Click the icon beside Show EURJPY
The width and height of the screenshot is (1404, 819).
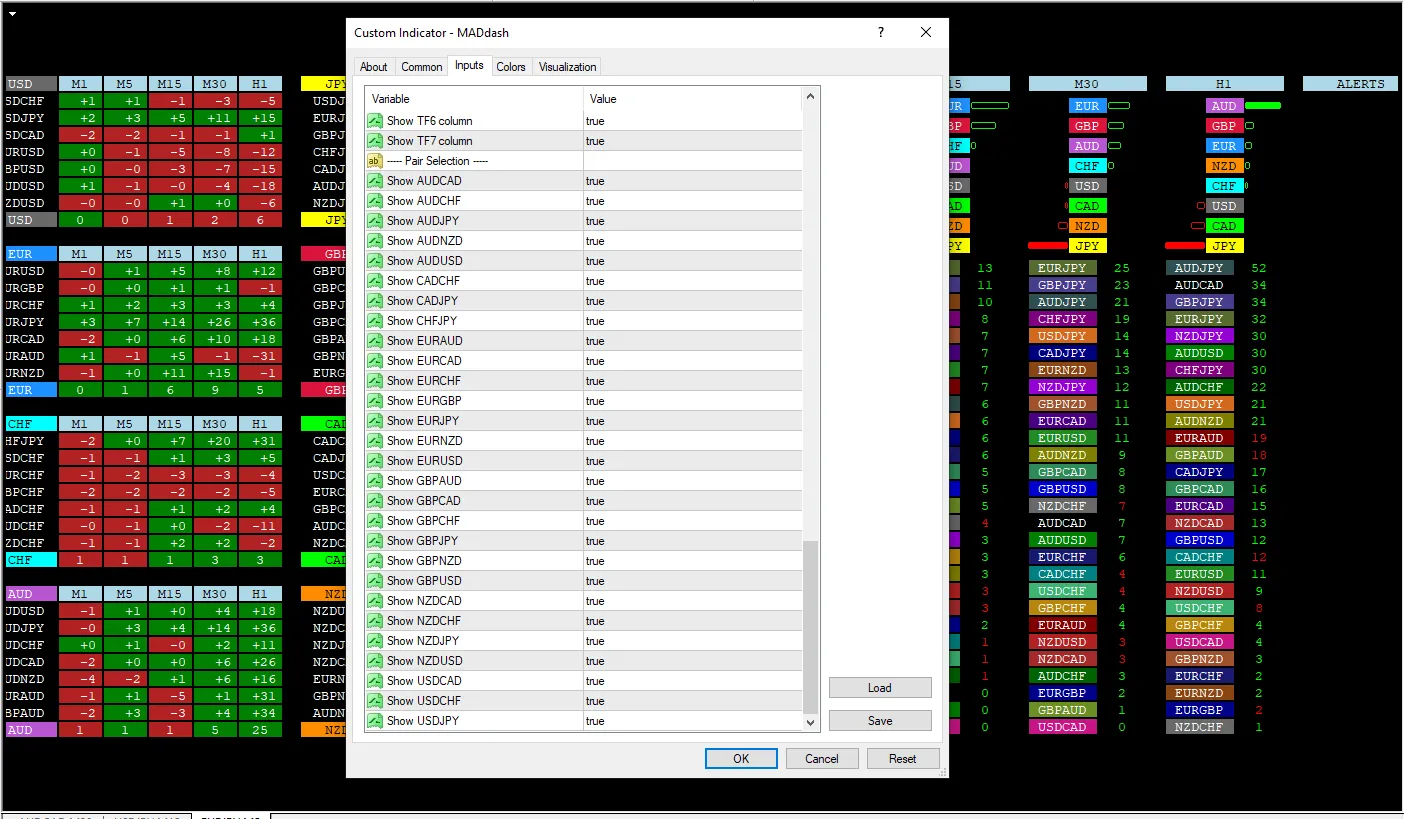[x=375, y=421]
